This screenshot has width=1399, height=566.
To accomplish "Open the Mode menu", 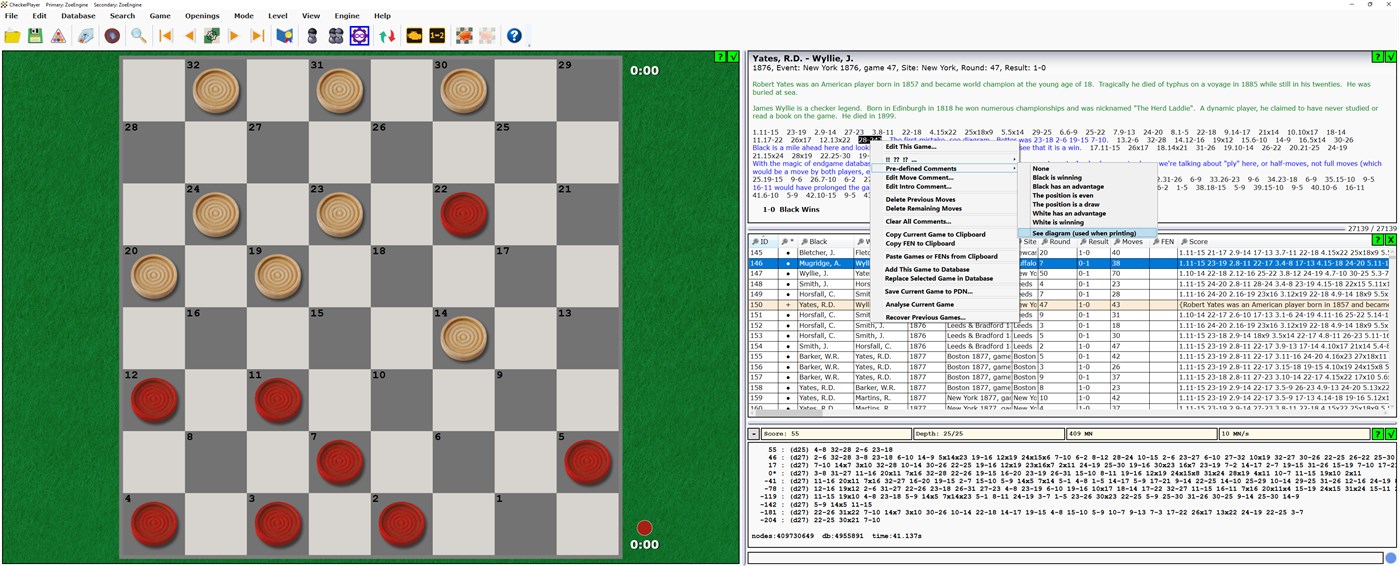I will (244, 16).
